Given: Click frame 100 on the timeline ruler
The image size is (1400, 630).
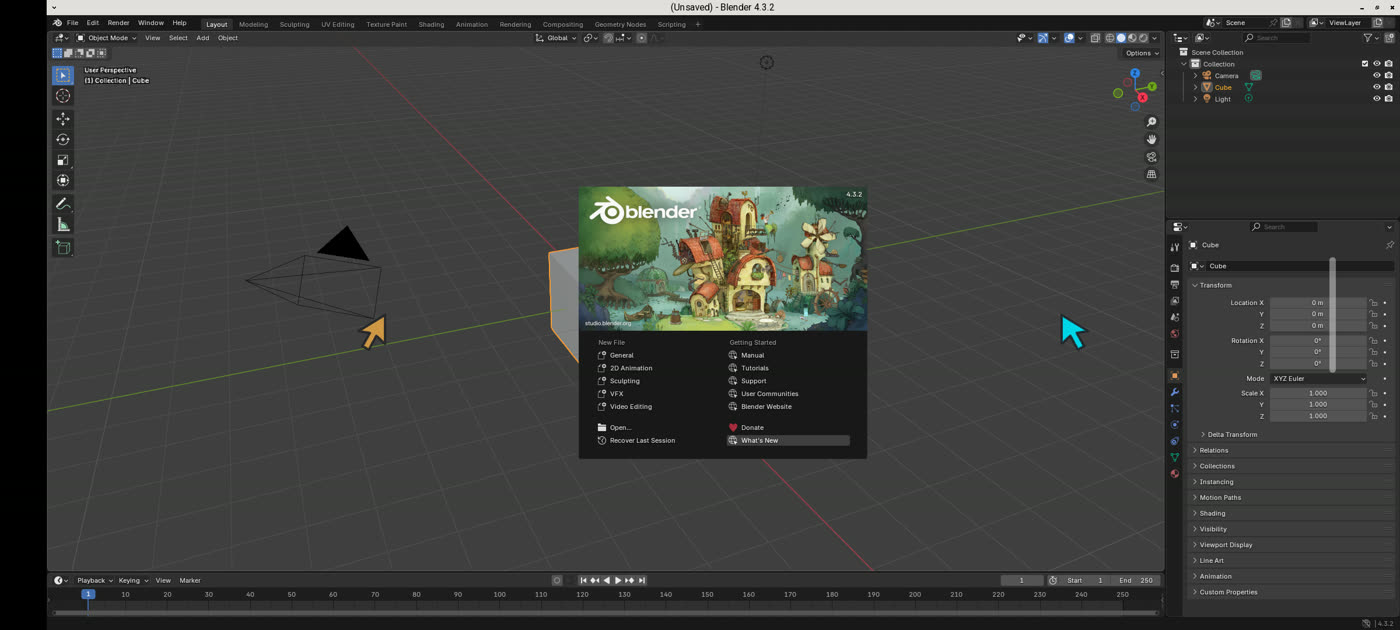Looking at the screenshot, I should tap(499, 594).
